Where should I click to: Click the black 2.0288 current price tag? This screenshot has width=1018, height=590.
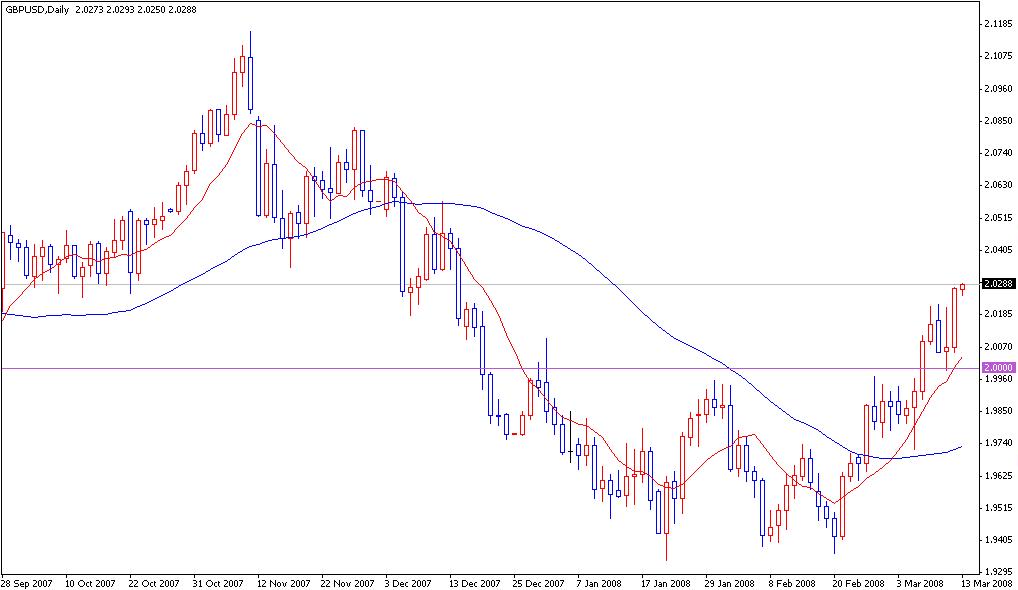[997, 284]
